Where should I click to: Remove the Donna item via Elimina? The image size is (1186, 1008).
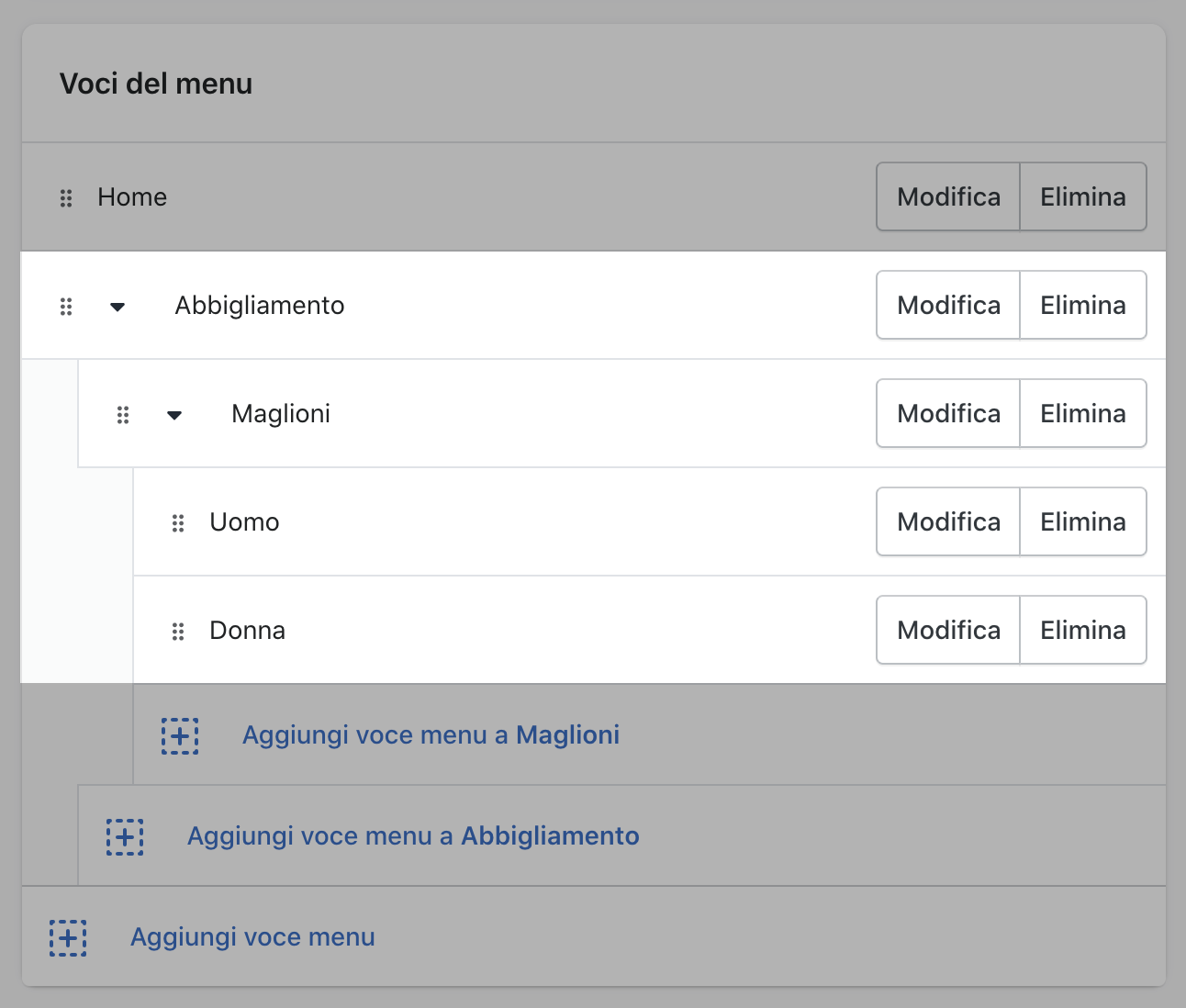[x=1082, y=631]
